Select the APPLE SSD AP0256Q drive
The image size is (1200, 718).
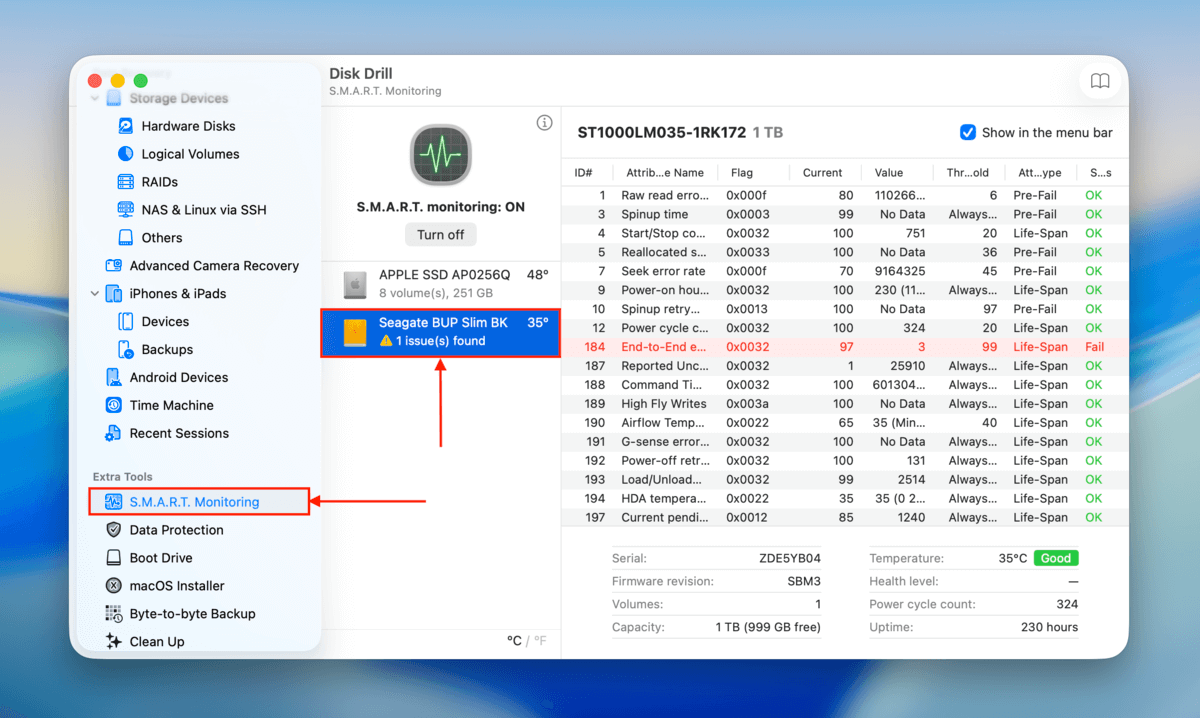[440, 282]
